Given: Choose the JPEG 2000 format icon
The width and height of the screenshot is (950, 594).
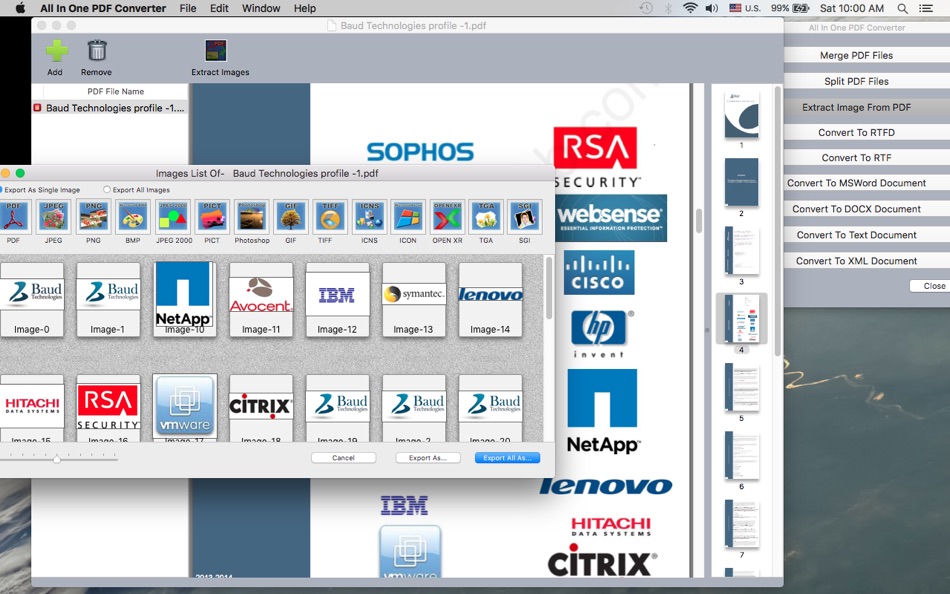Looking at the screenshot, I should pyautogui.click(x=173, y=217).
